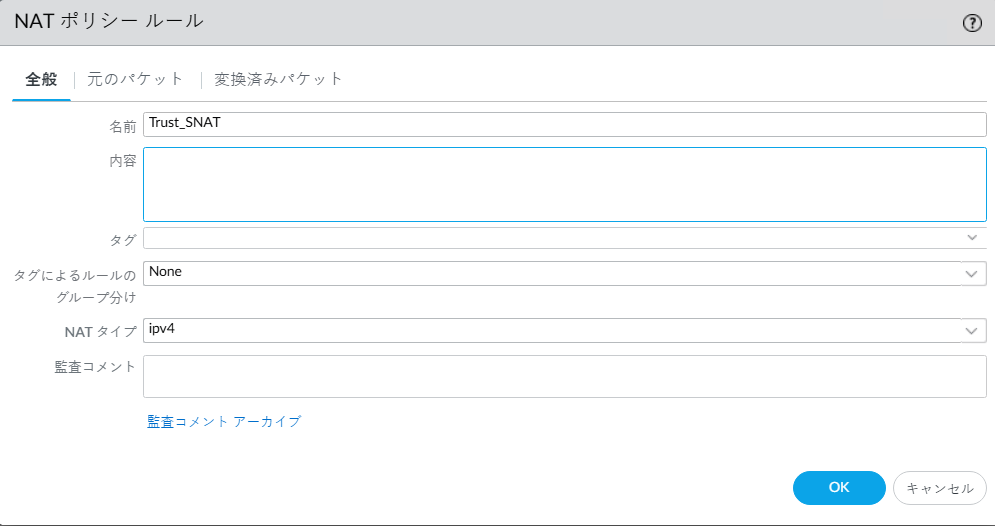Click the 名前 field containing Trust_SNAT
Screen dimensions: 995x526
tap(564, 124)
